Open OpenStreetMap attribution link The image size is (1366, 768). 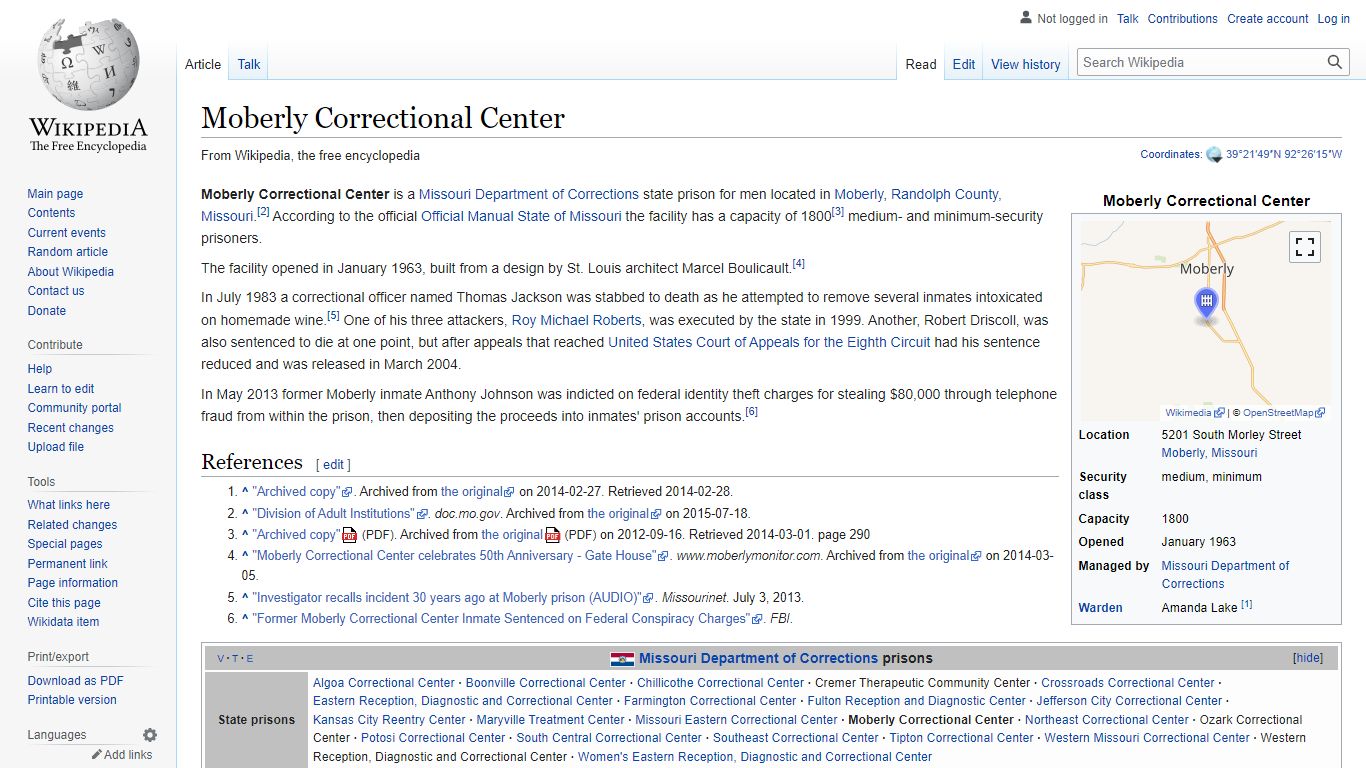tap(1279, 412)
